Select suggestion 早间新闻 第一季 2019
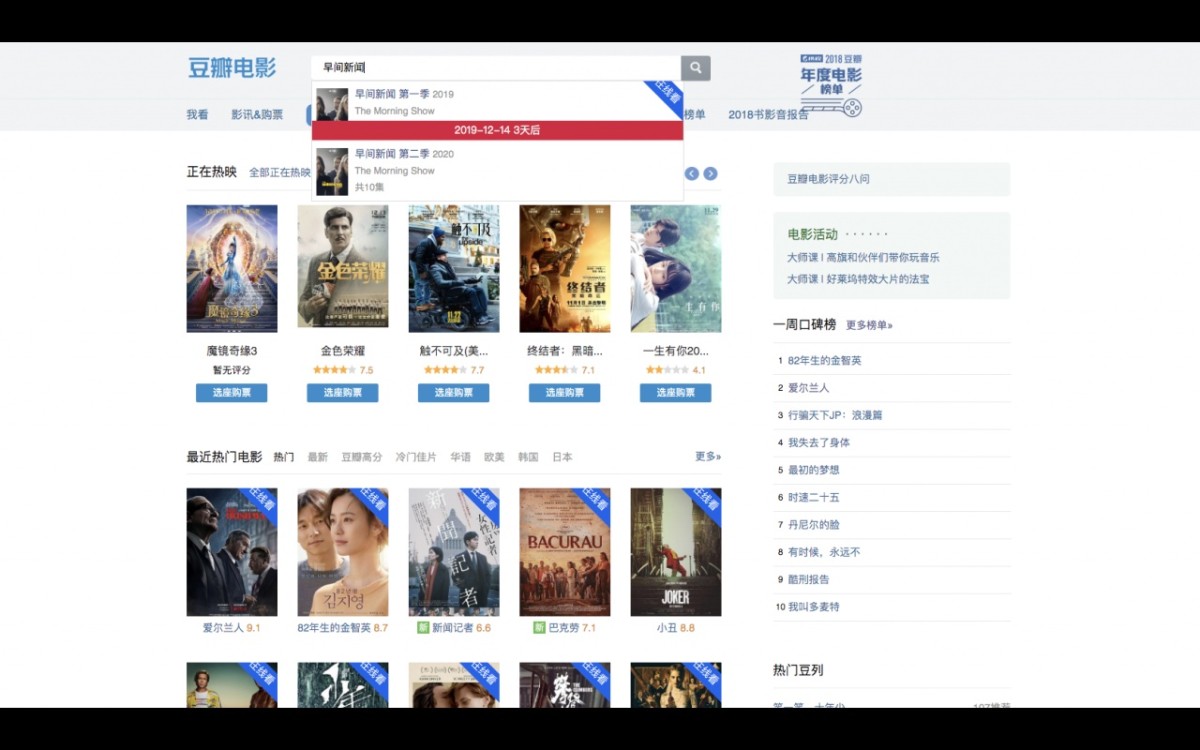1200x750 pixels. [404, 94]
